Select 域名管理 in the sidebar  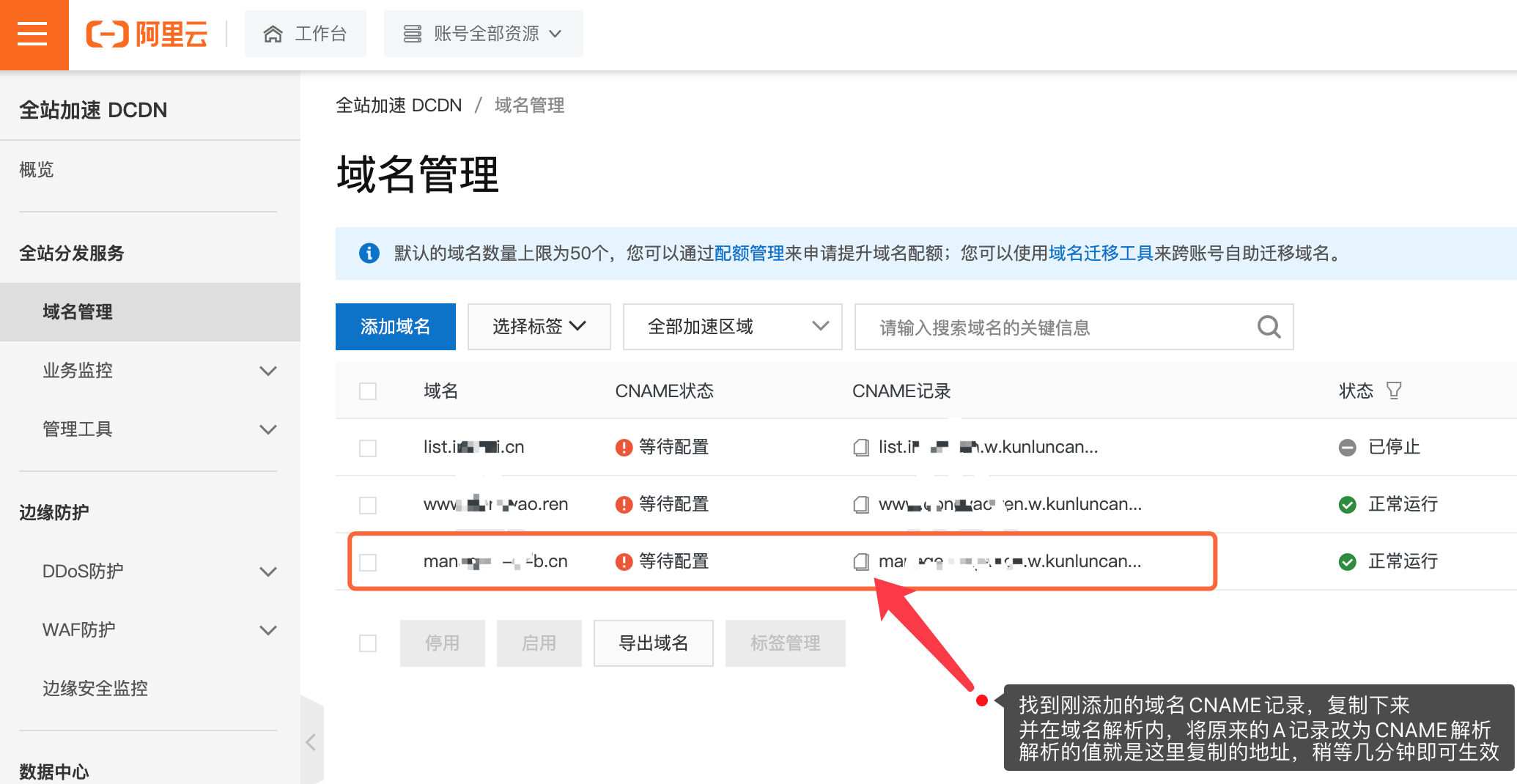(x=150, y=312)
